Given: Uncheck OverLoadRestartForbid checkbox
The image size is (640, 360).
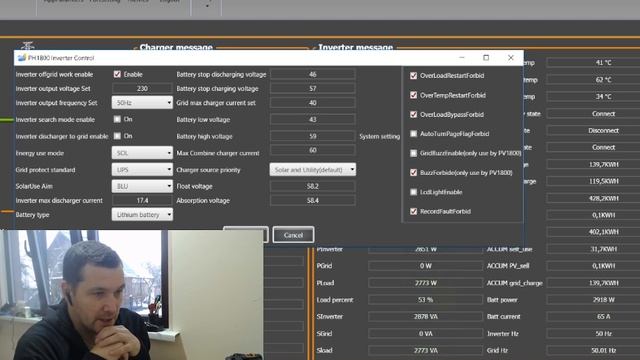Looking at the screenshot, I should coord(413,76).
